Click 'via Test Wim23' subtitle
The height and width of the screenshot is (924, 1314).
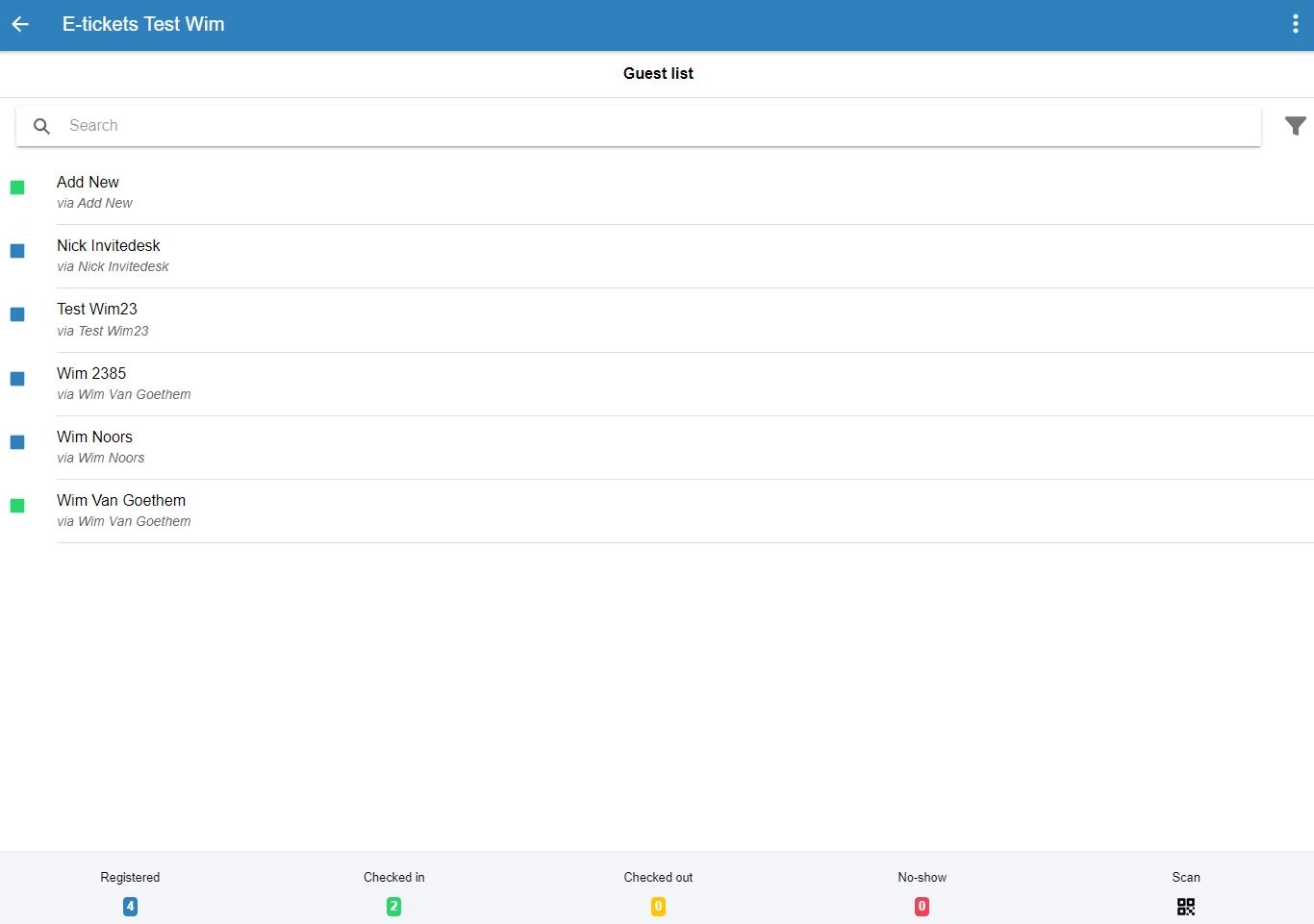pyautogui.click(x=103, y=331)
